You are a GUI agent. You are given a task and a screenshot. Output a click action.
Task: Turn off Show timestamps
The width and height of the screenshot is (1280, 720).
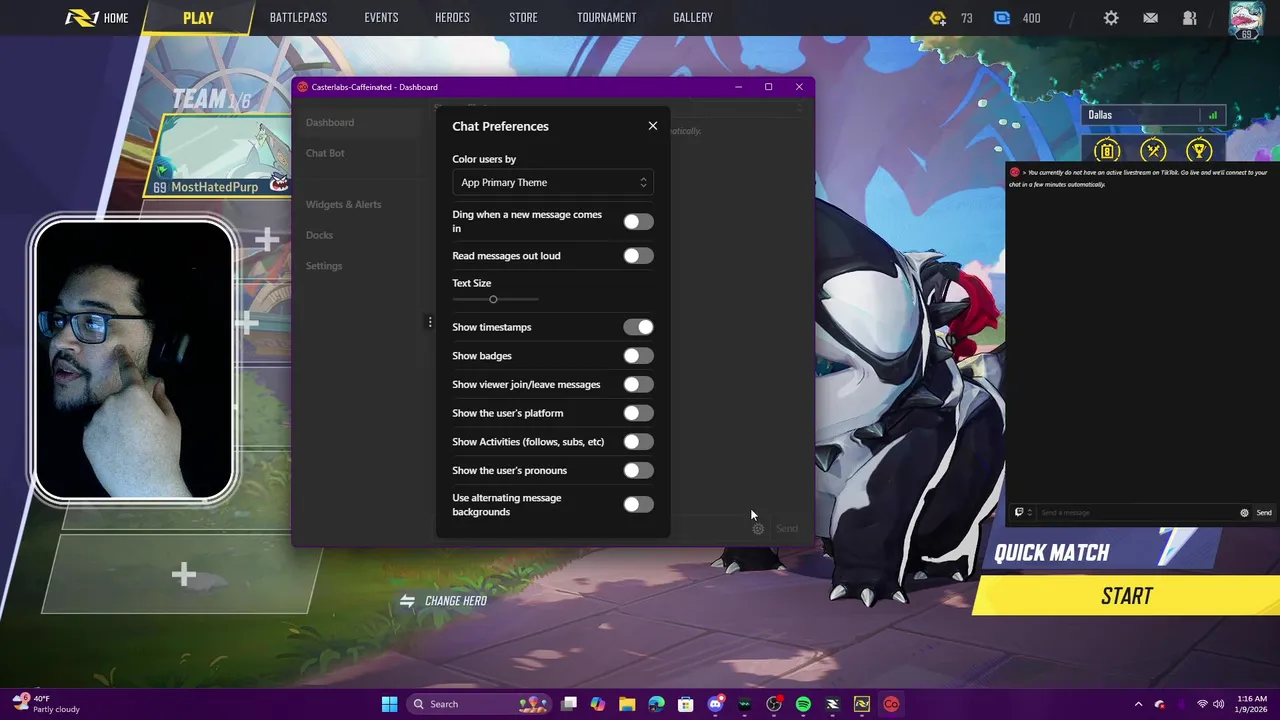click(x=638, y=327)
